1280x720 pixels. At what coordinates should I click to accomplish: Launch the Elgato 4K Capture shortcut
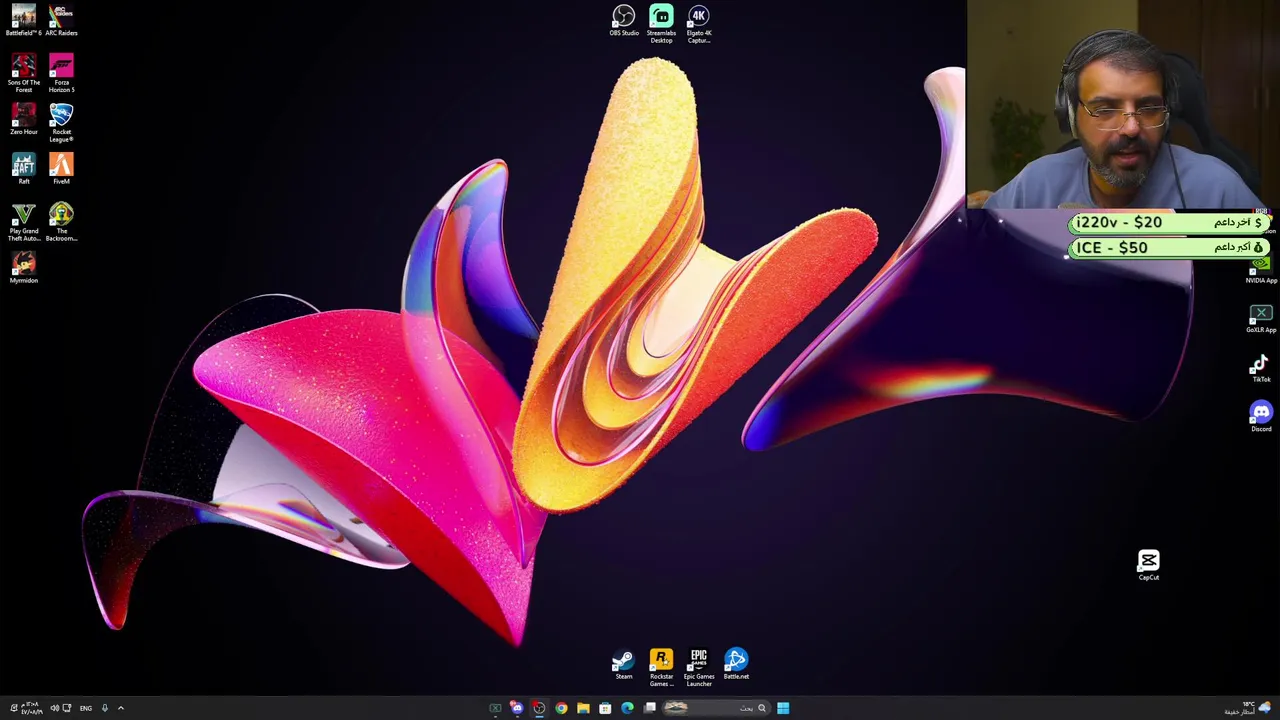coord(699,24)
